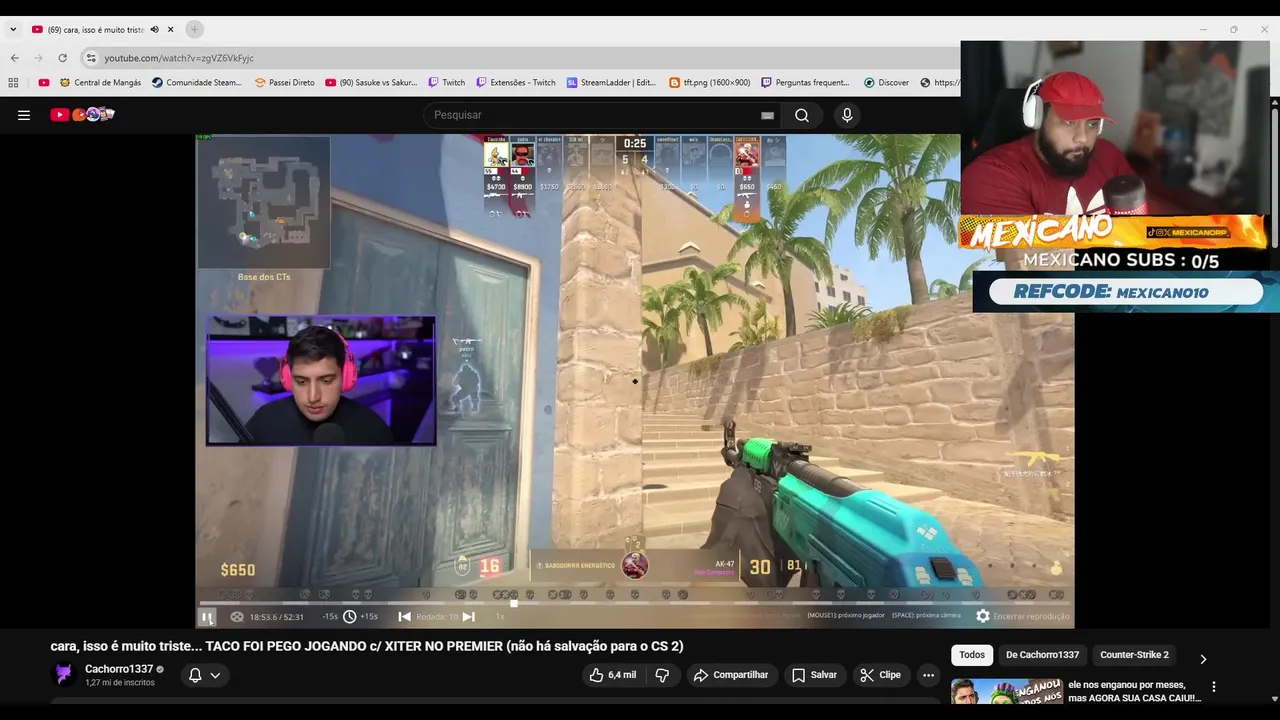Open more actions three-dot menu below video
1280x720 pixels.
pyautogui.click(x=928, y=675)
